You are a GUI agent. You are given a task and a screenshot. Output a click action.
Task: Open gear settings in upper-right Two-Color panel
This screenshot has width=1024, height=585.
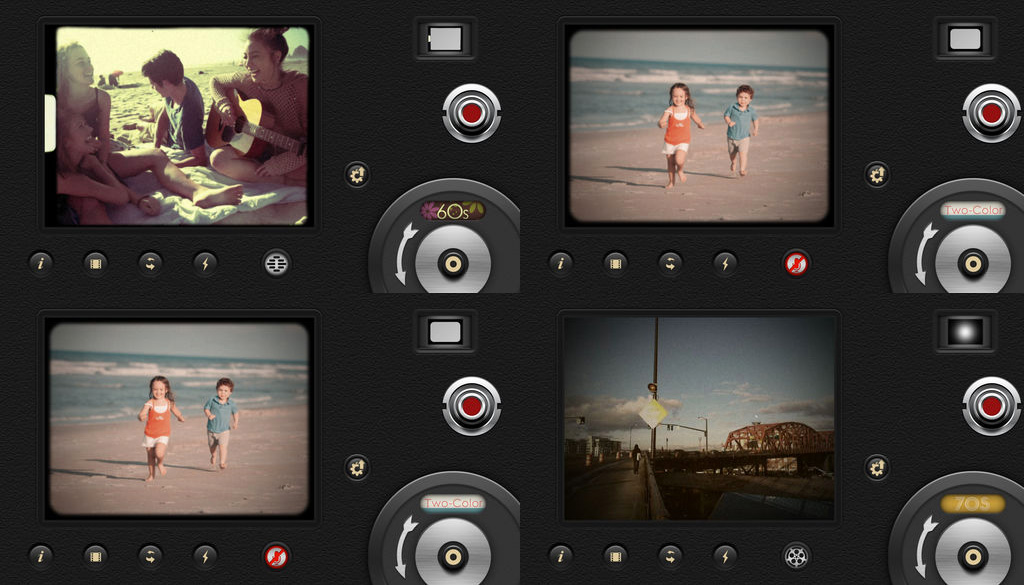(x=876, y=174)
